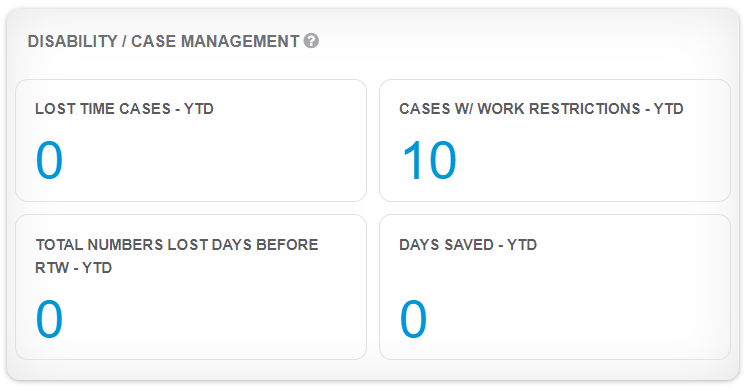The image size is (747, 391).
Task: Click the work restrictions count 10
Action: tap(429, 160)
